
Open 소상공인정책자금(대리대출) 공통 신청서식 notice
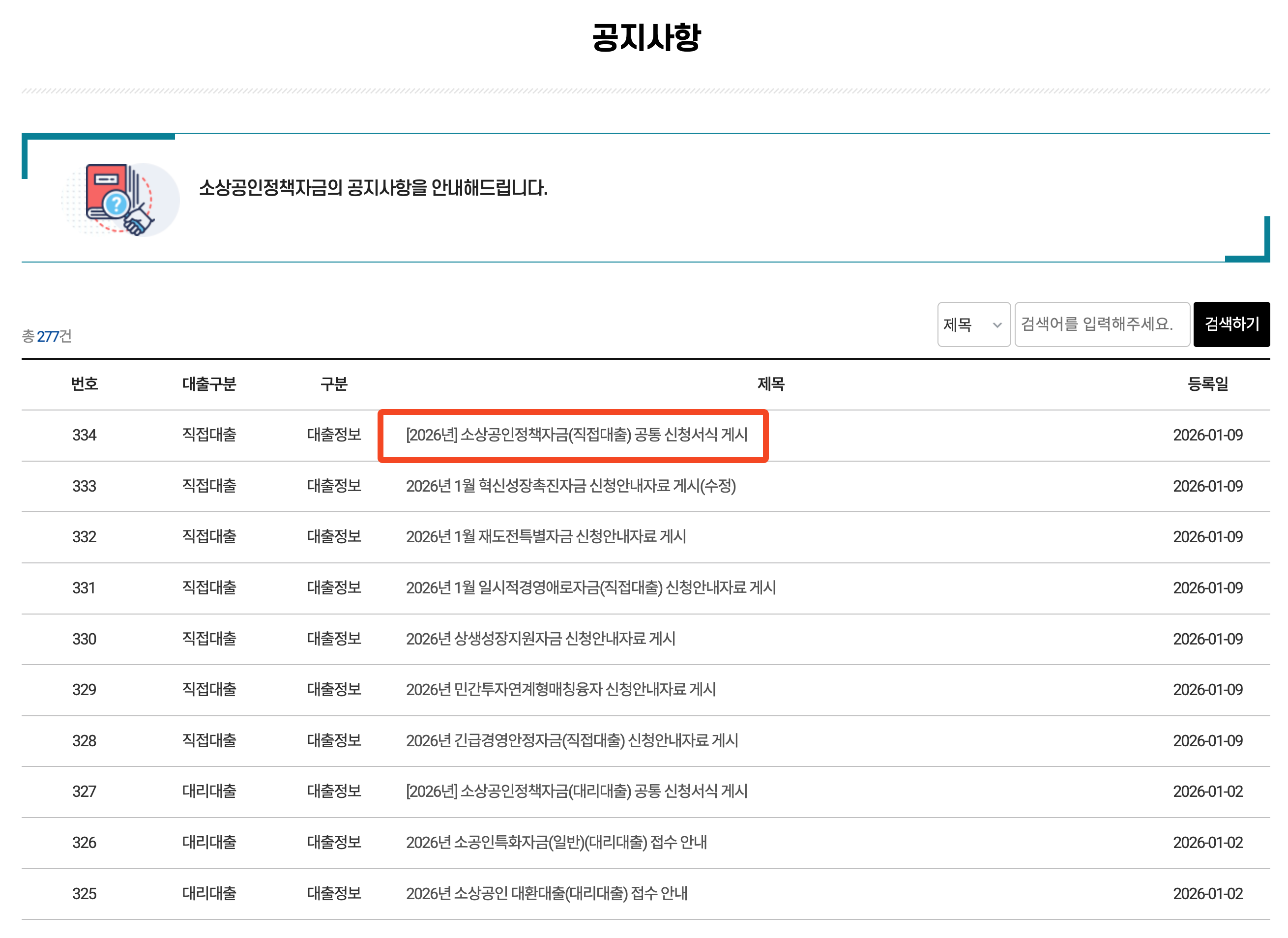pyautogui.click(x=576, y=791)
